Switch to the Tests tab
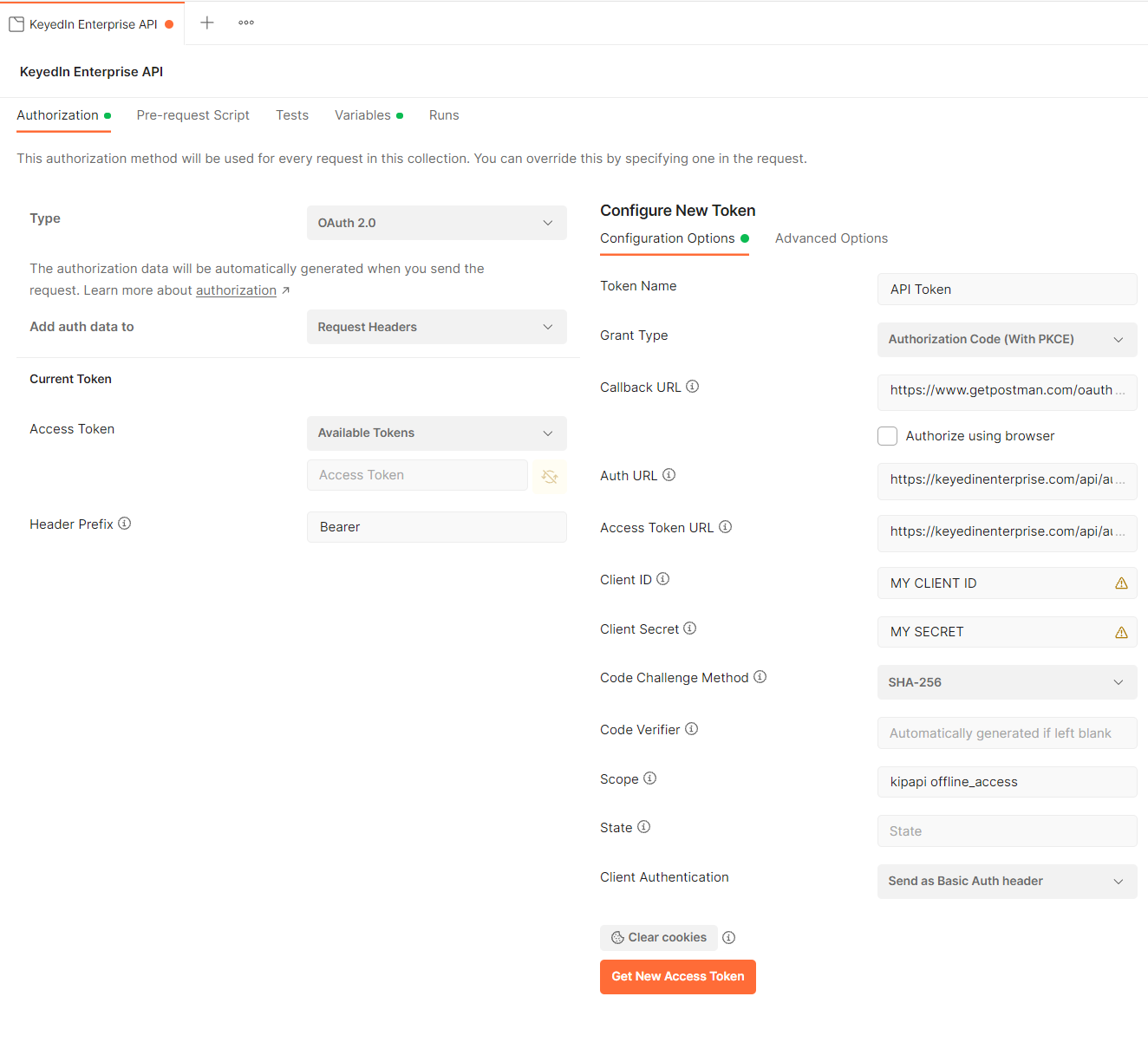Viewport: 1148px width, 1042px height. click(292, 114)
